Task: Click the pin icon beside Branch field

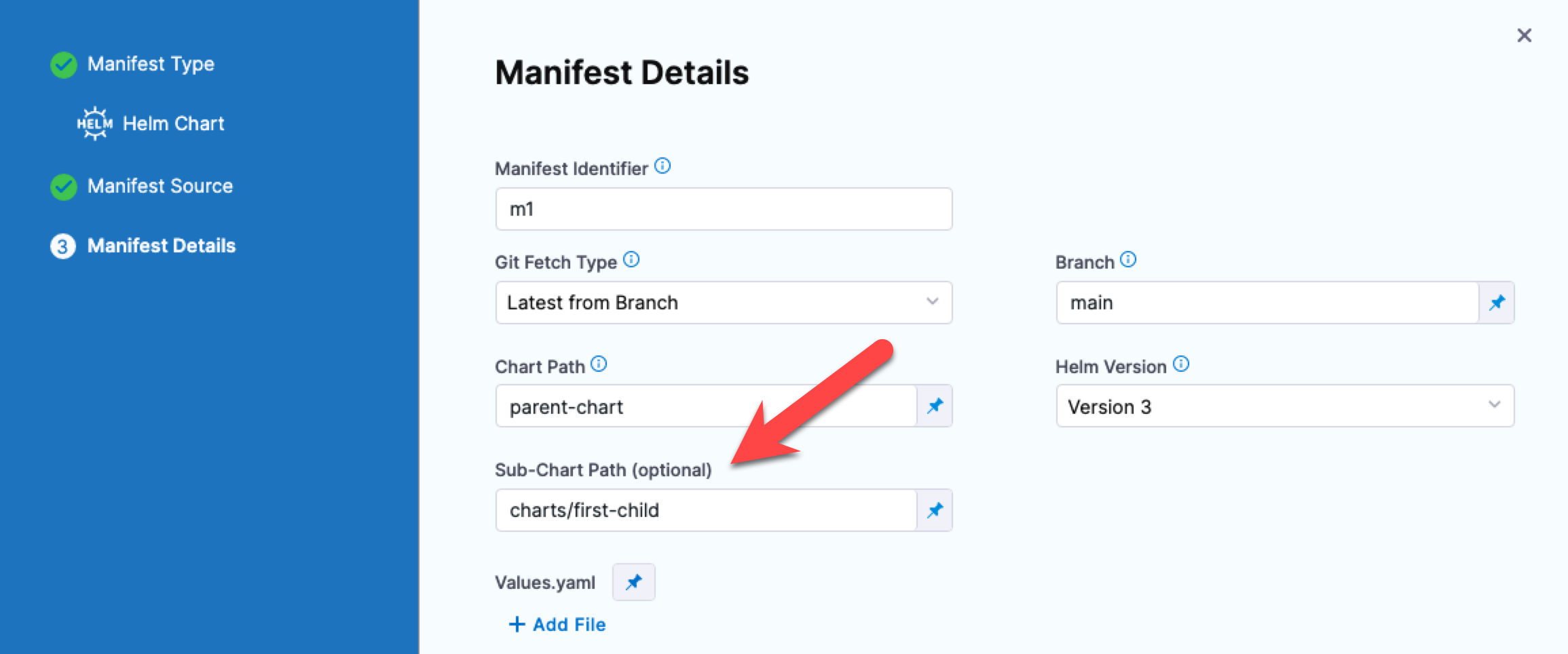Action: coord(1497,303)
